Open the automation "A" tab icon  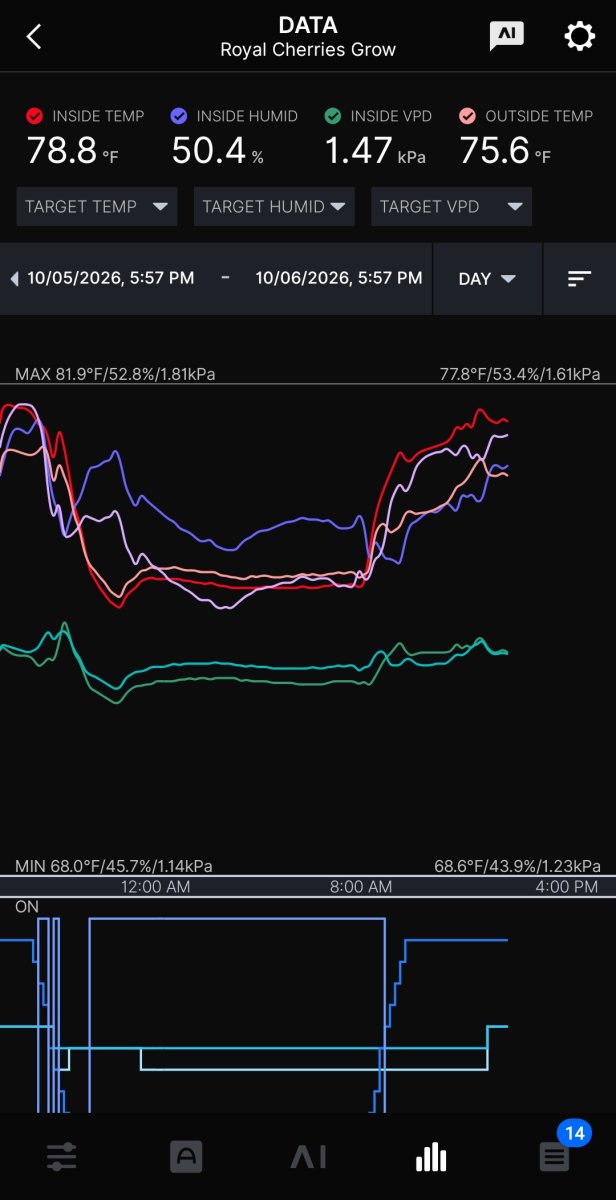(185, 1157)
